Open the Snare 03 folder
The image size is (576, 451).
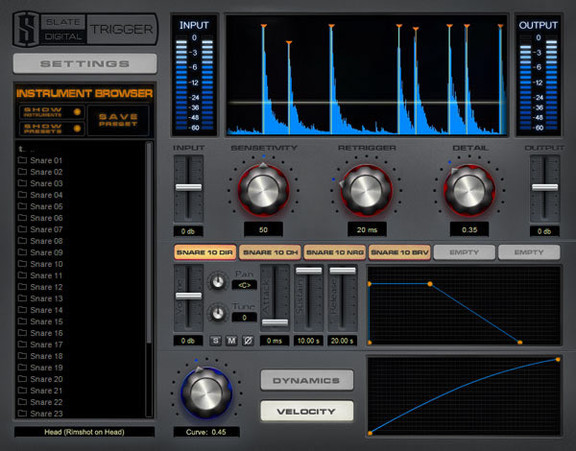[x=40, y=183]
